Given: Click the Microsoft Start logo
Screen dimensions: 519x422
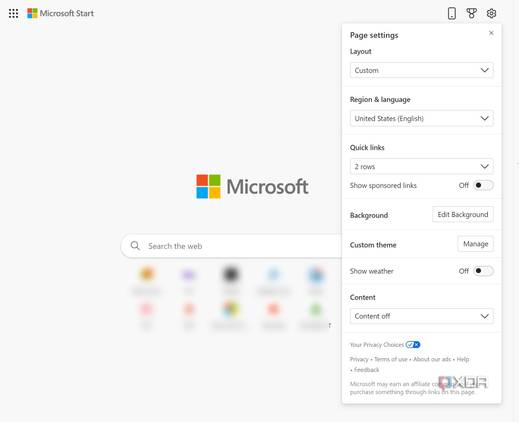Looking at the screenshot, I should tap(60, 13).
